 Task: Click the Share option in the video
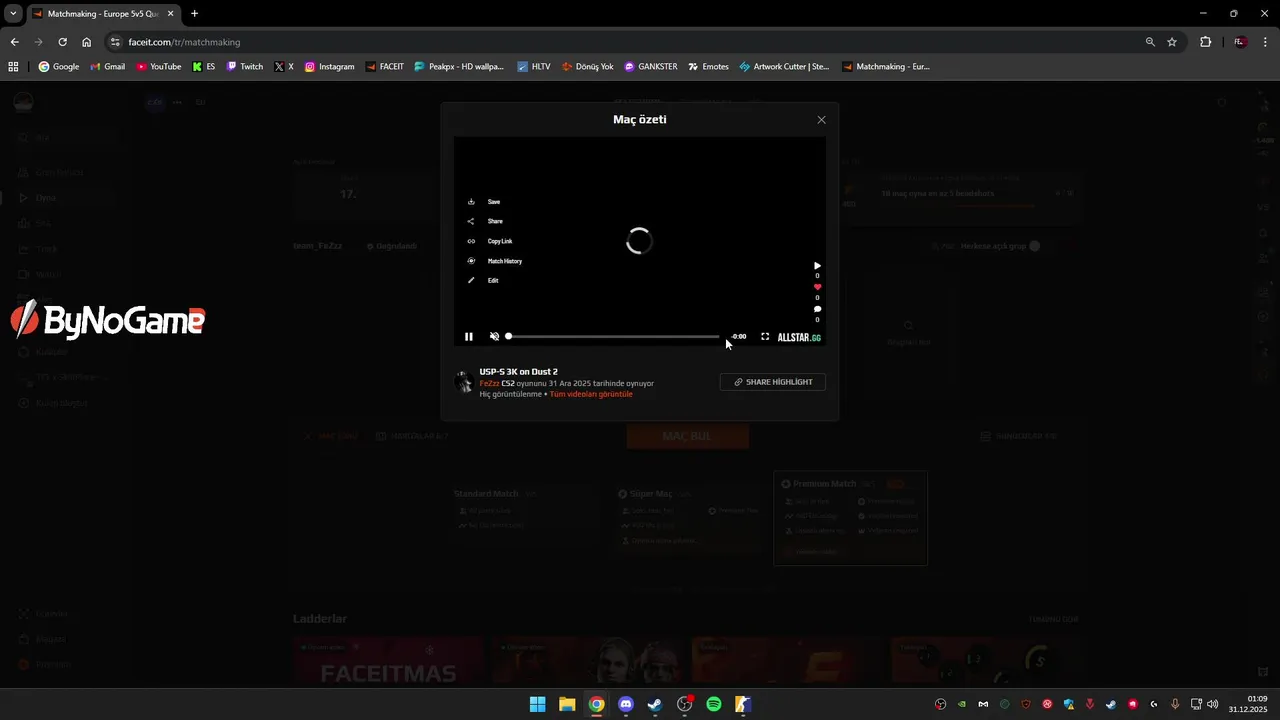click(485, 221)
